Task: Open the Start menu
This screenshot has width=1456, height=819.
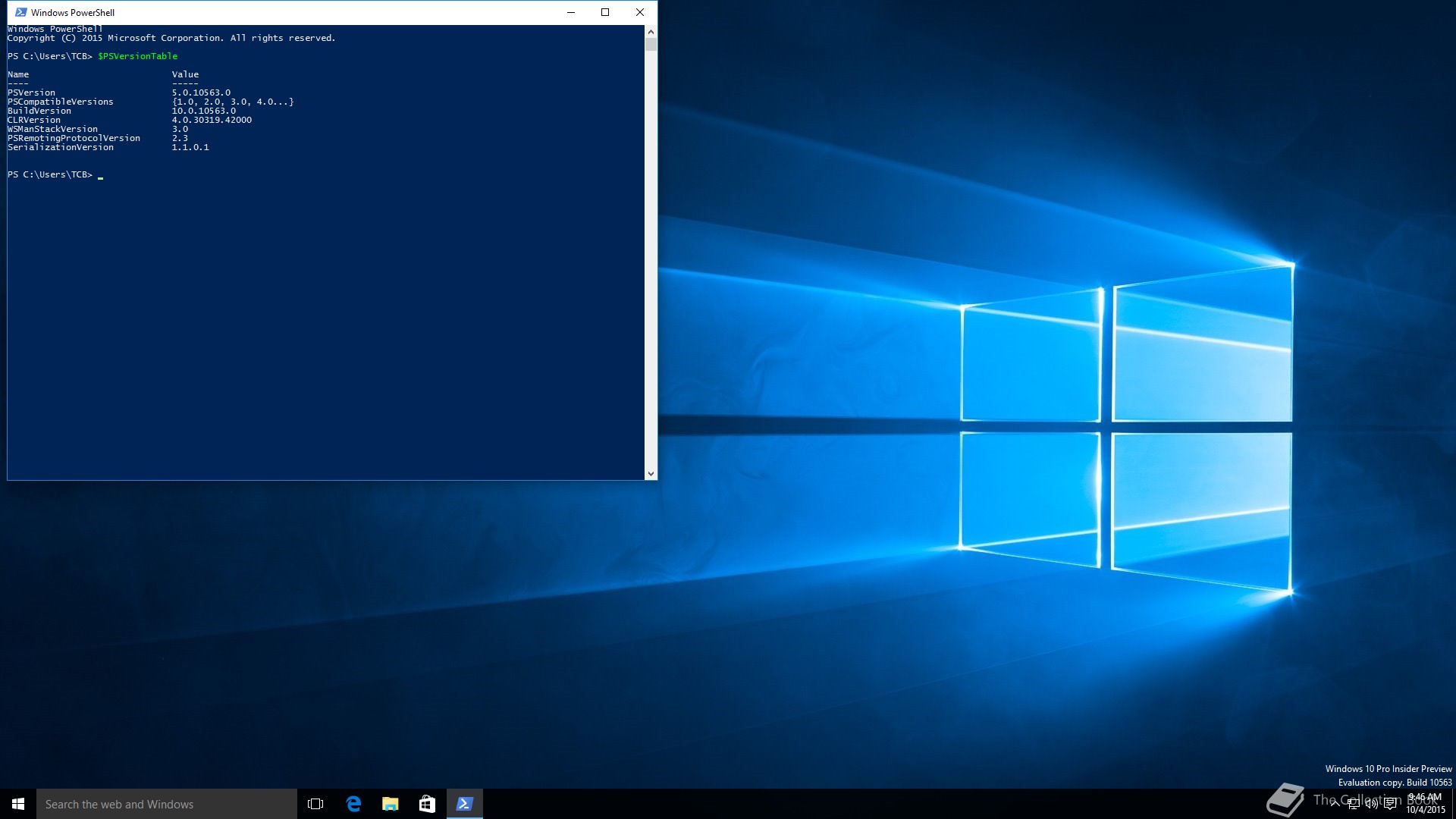Action: point(18,804)
